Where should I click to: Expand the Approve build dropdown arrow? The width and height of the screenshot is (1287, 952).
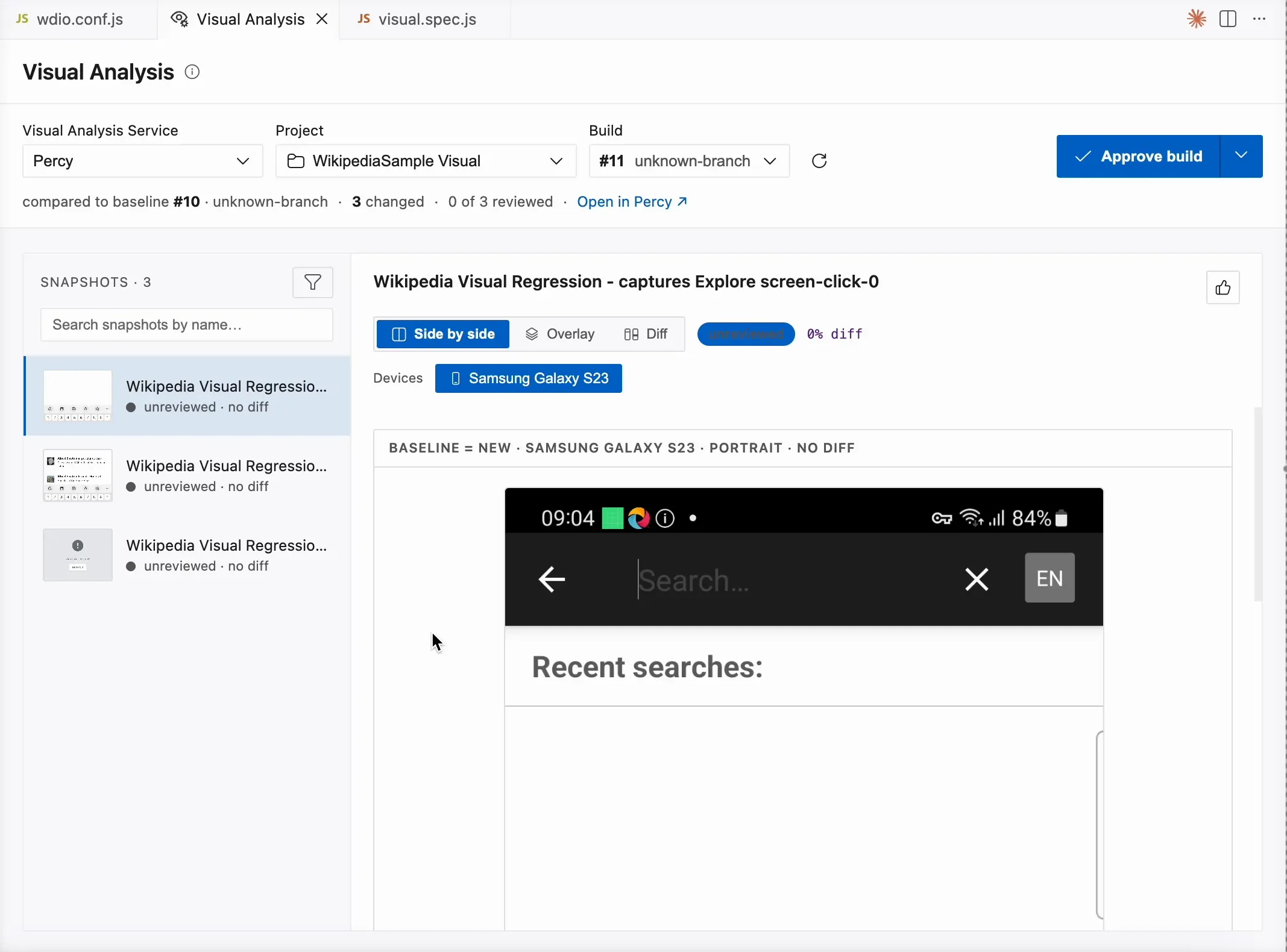pyautogui.click(x=1241, y=156)
